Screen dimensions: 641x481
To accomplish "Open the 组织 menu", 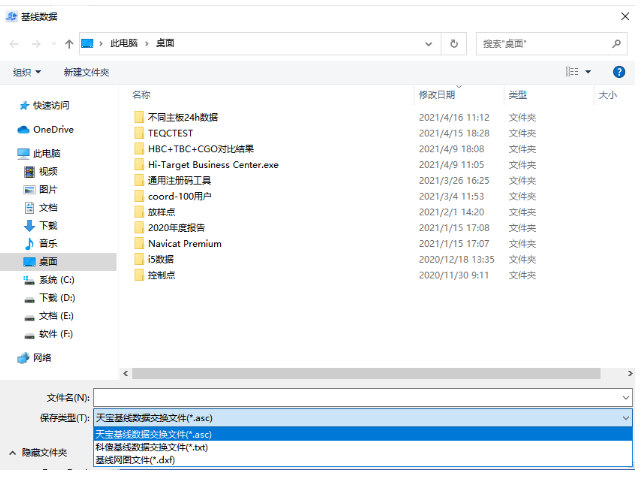I will click(27, 72).
